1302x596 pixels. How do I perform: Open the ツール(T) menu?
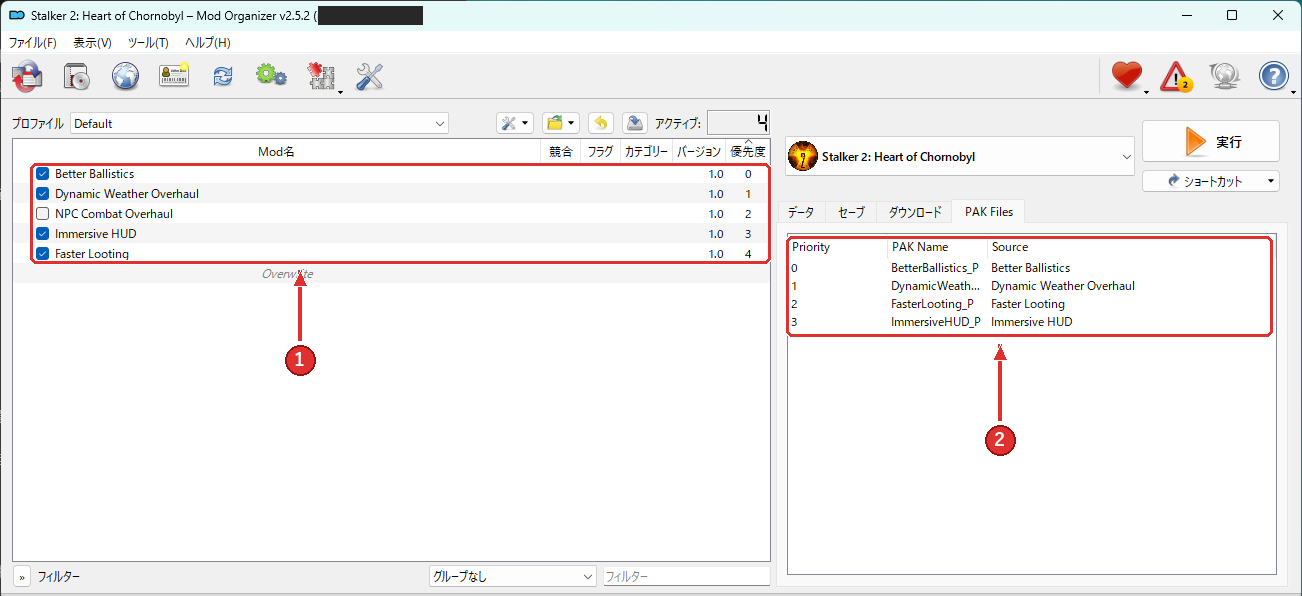pos(148,43)
